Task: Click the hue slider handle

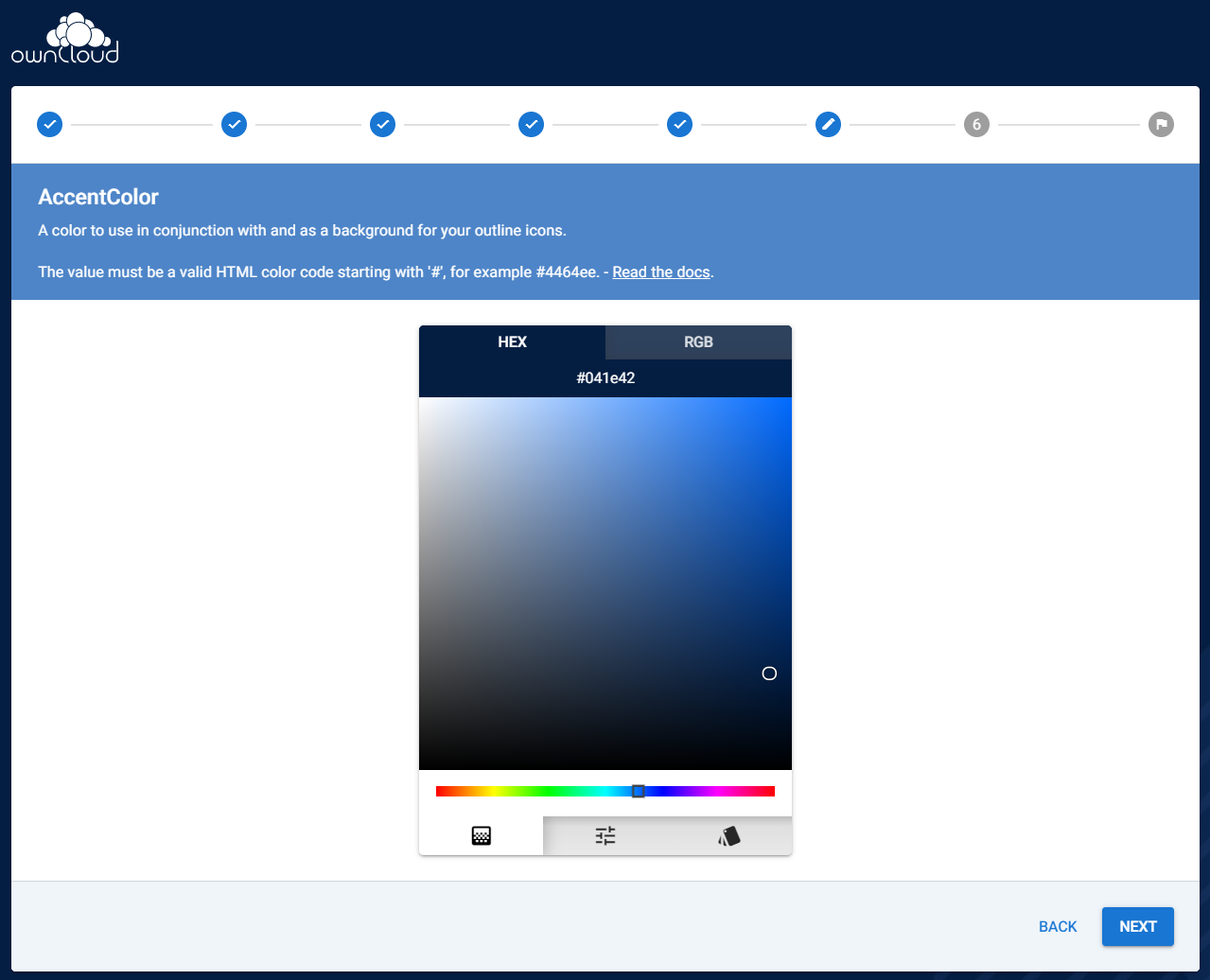Action: (638, 791)
